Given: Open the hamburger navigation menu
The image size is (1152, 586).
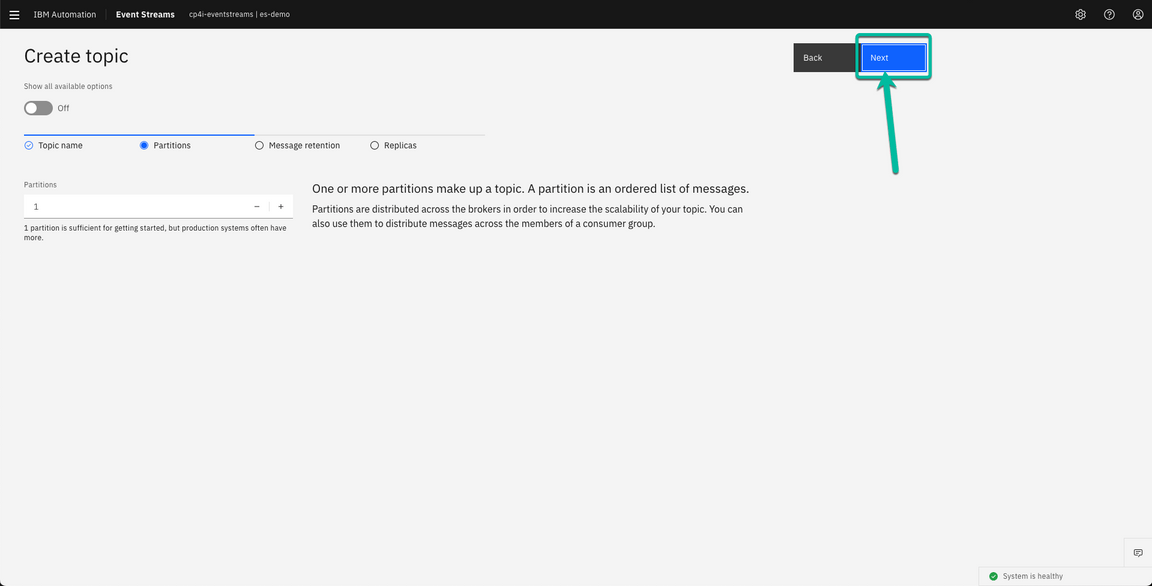Looking at the screenshot, I should [14, 14].
